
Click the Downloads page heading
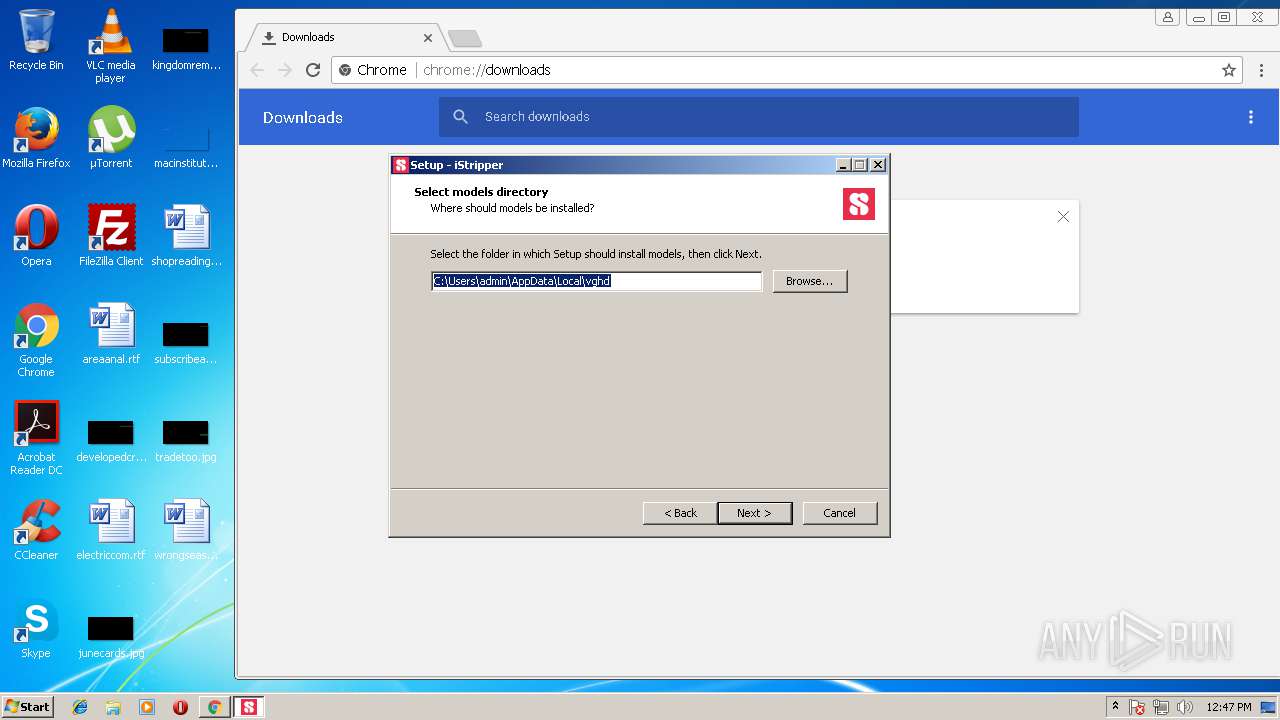(303, 117)
